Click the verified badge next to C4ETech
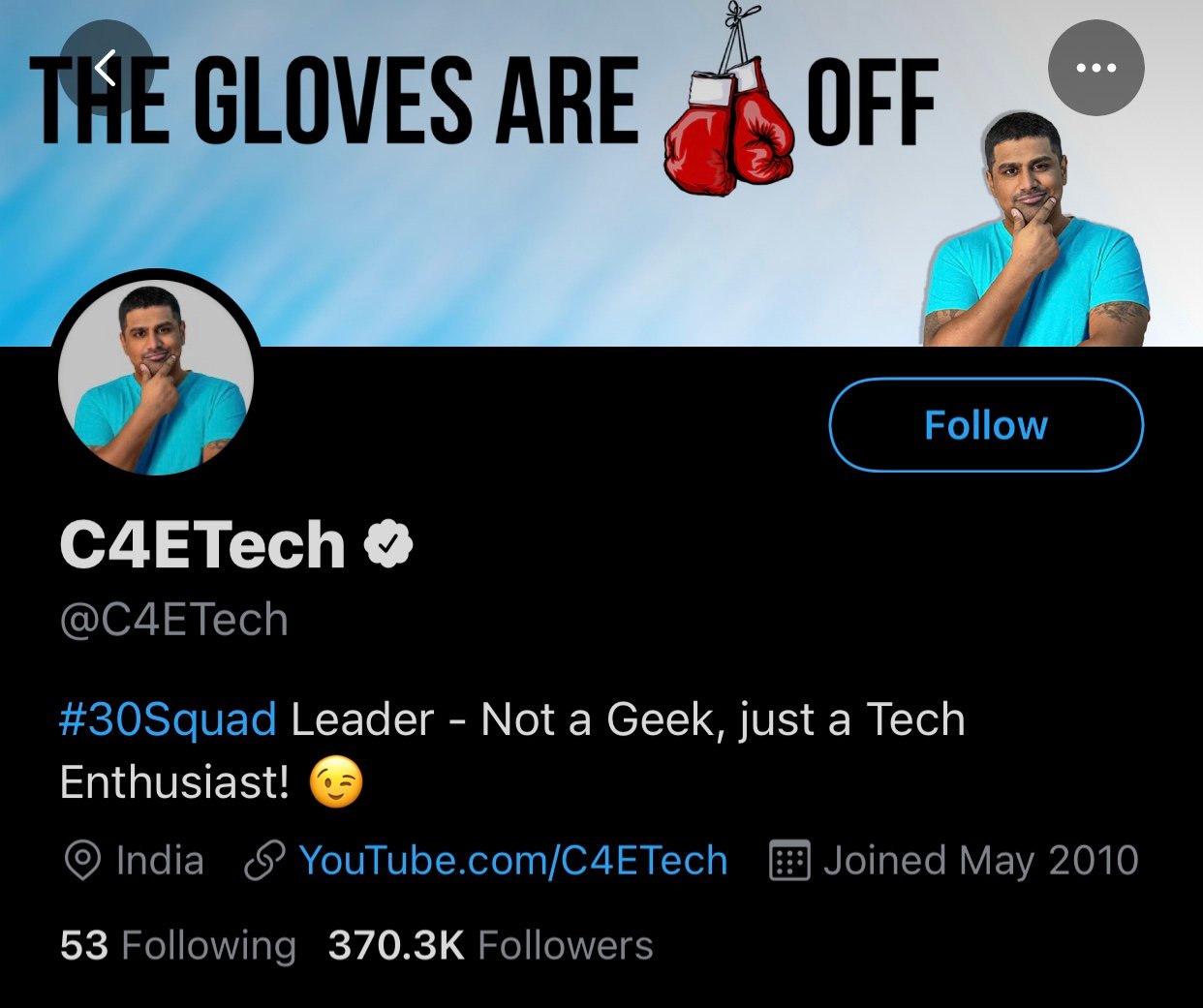Screen dimensions: 1203x1008 (387, 543)
